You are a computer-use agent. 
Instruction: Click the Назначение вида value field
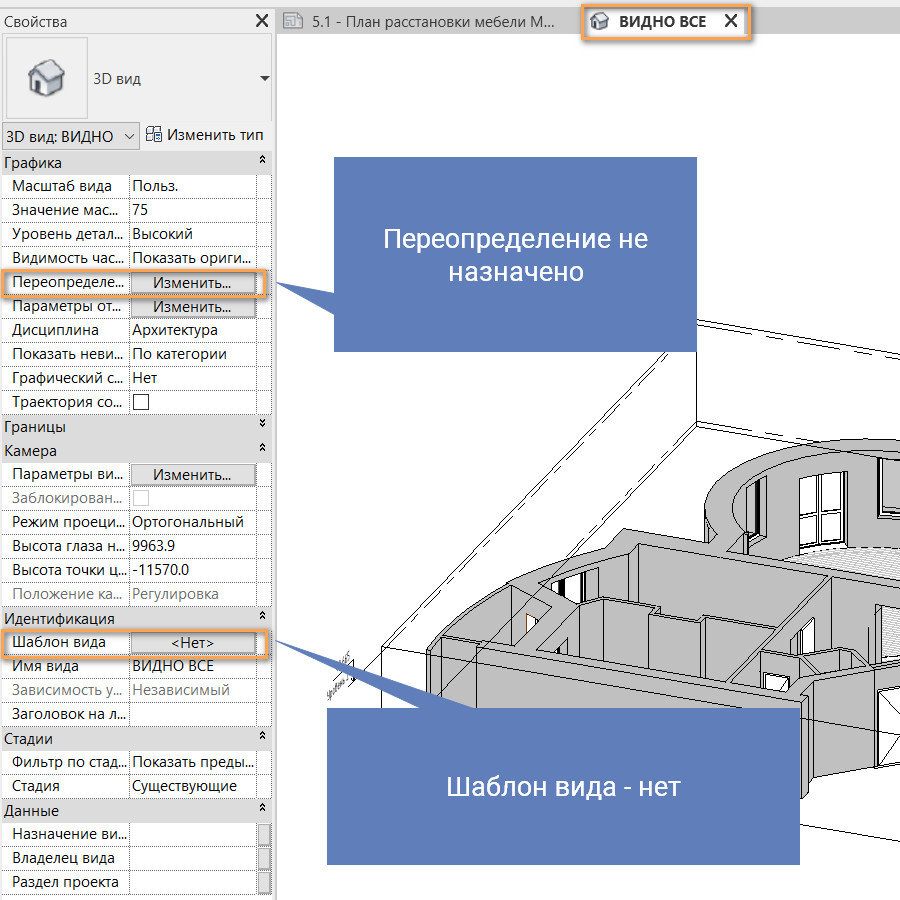[193, 834]
